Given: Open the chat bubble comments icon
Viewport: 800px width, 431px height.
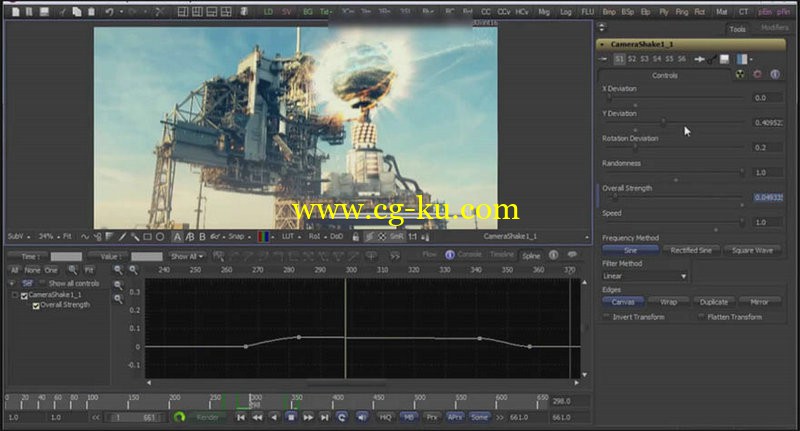Looking at the screenshot, I should [x=572, y=255].
